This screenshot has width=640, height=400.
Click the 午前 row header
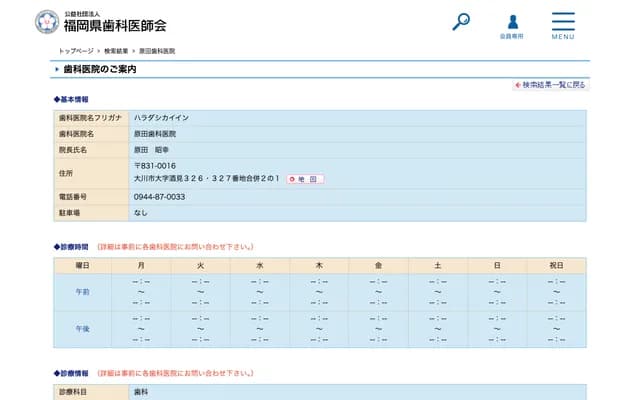pos(83,291)
